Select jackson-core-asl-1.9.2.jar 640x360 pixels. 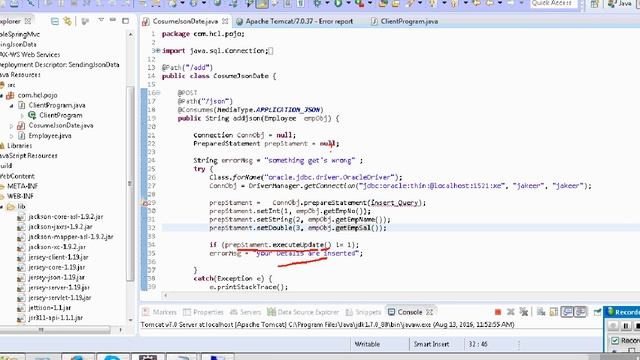tap(65, 217)
